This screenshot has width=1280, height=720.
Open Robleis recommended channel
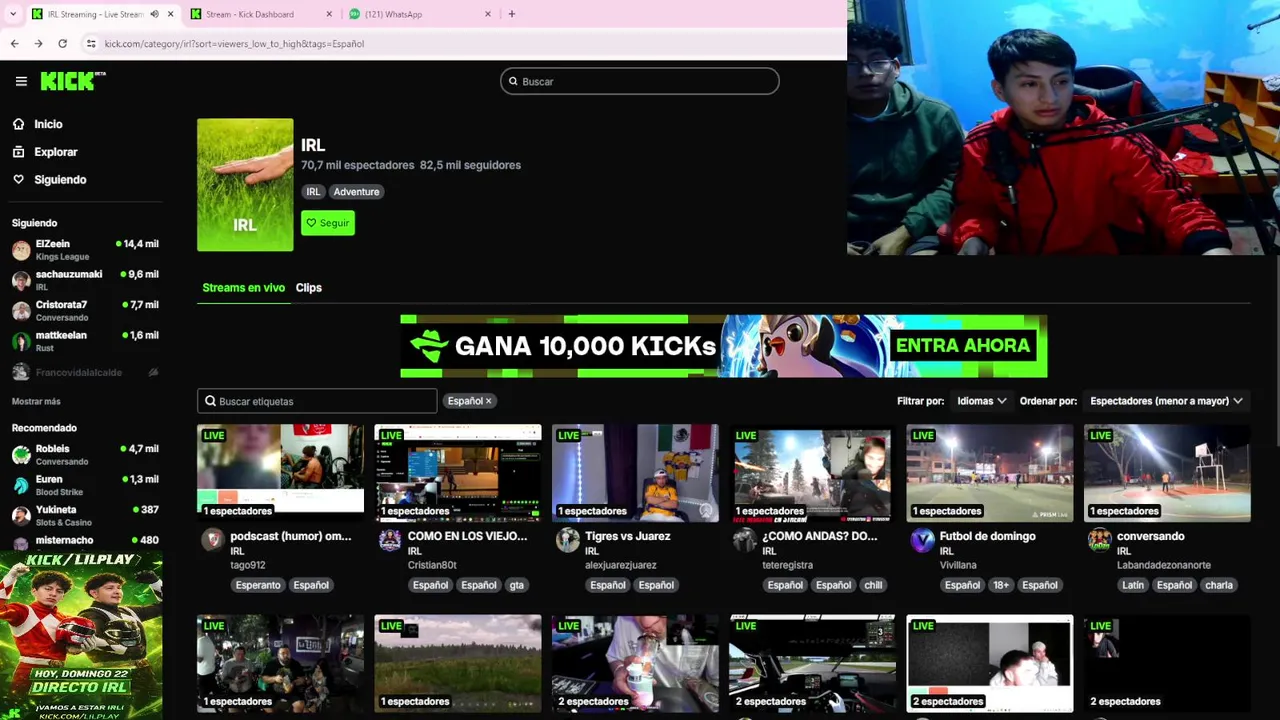click(85, 455)
